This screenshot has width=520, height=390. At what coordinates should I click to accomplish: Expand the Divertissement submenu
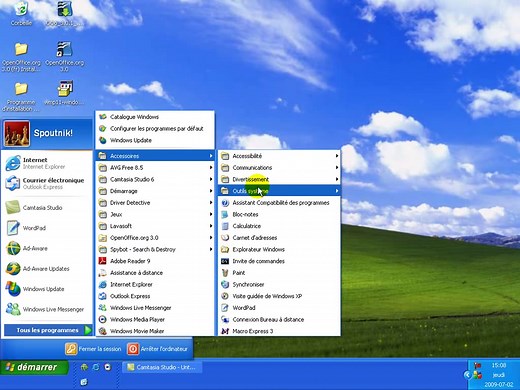[x=279, y=179]
